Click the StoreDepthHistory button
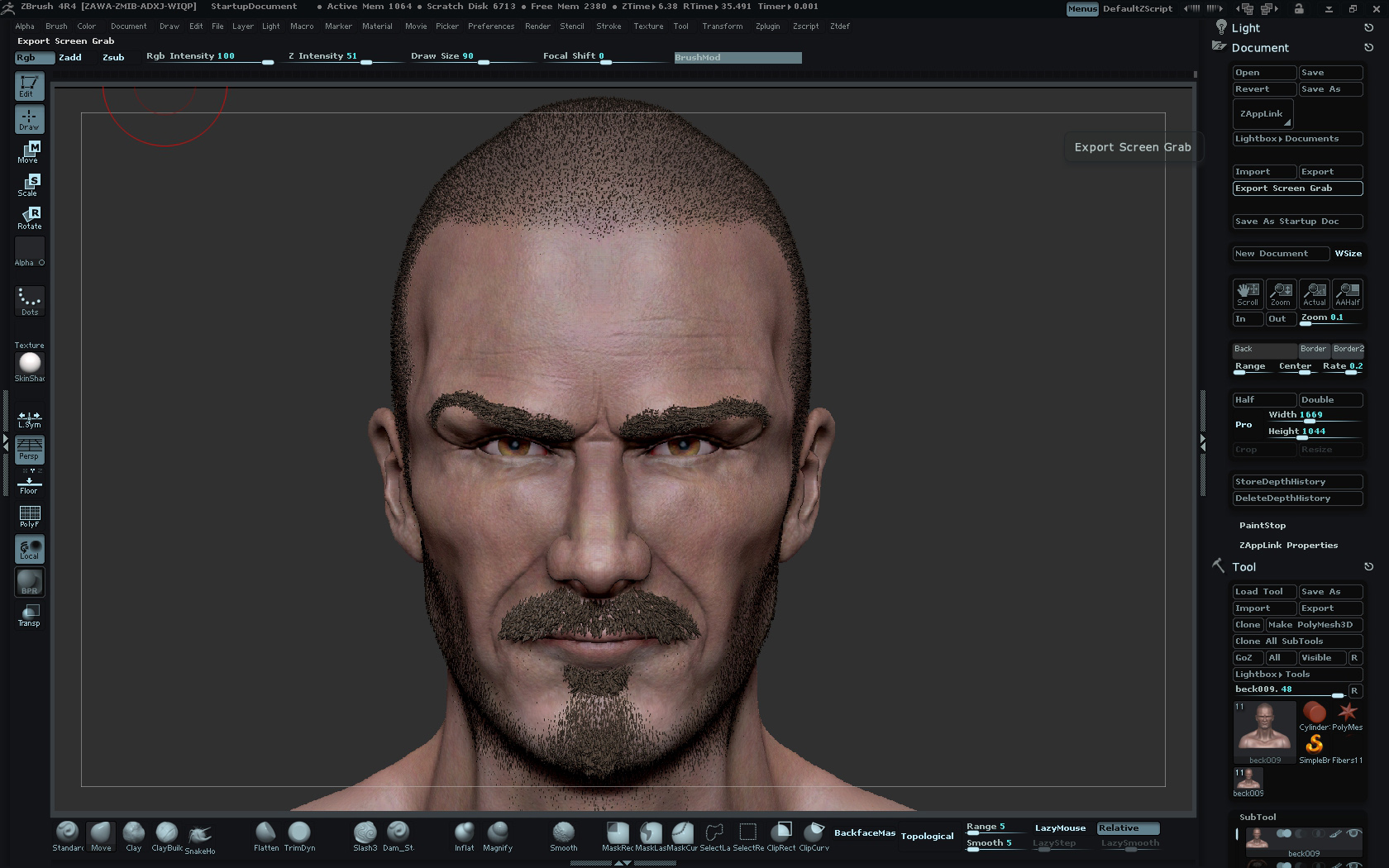The height and width of the screenshot is (868, 1389). click(1297, 482)
